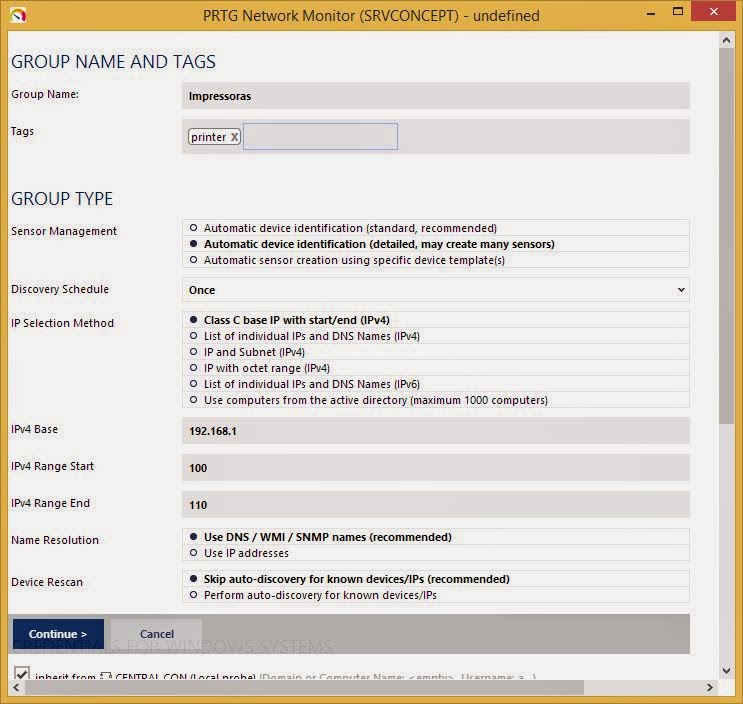Image resolution: width=743 pixels, height=704 pixels.
Task: Close the PRTG Network Monitor window
Action: tap(713, 11)
